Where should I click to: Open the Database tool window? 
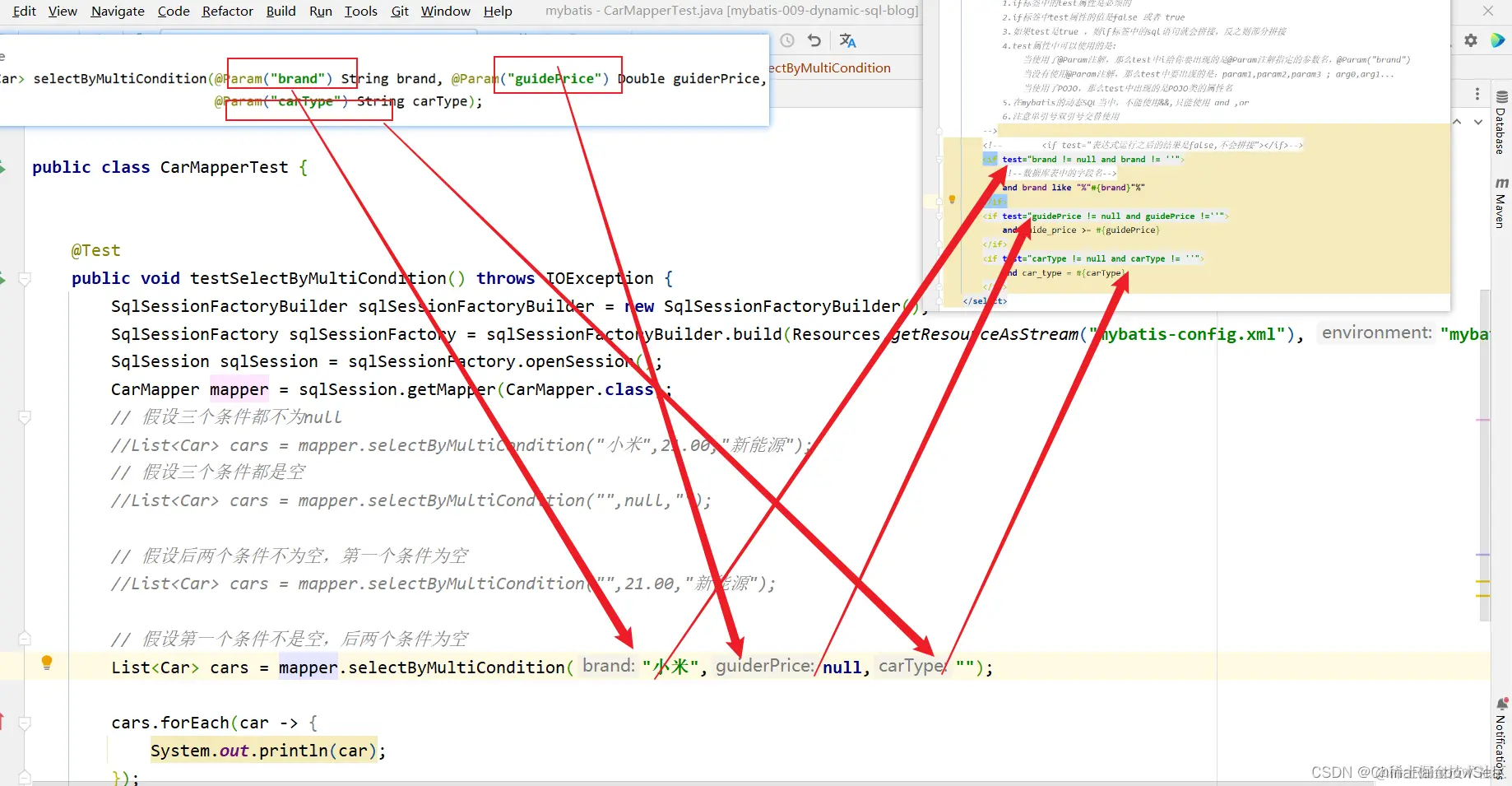point(1500,122)
